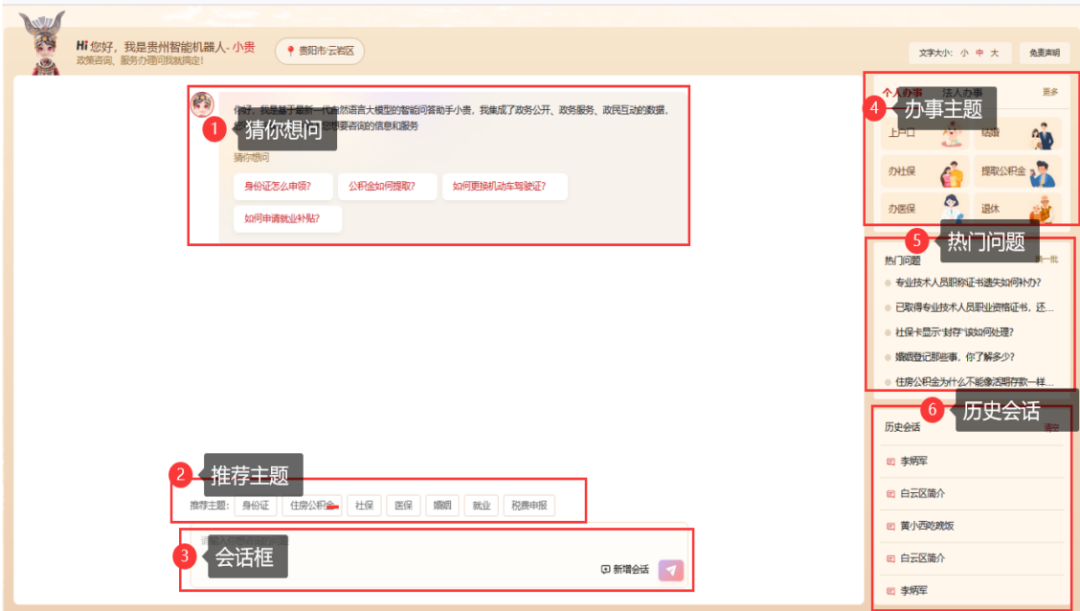
Task: Open the 贵阳市·云岩区 location selector
Action: click(x=319, y=51)
